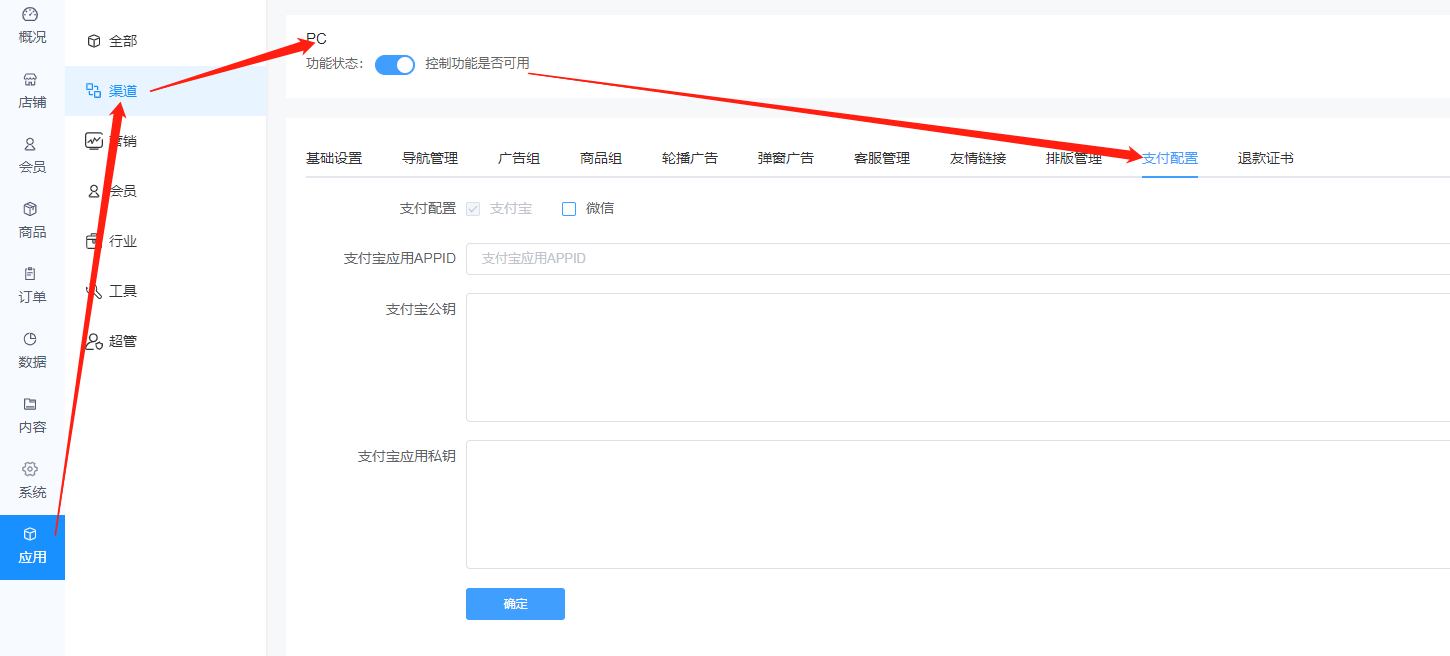Click the 店铺 shop icon
The height and width of the screenshot is (656, 1450).
[x=30, y=79]
